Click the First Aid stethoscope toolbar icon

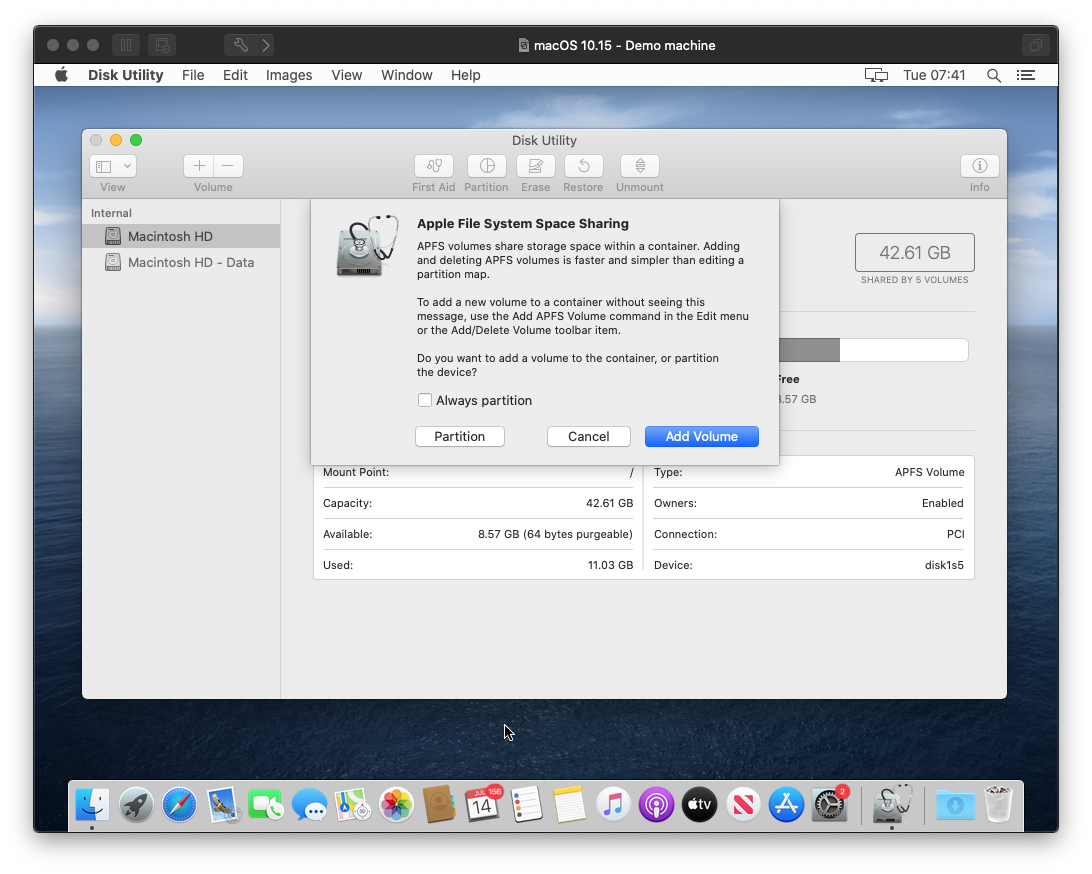[x=434, y=166]
